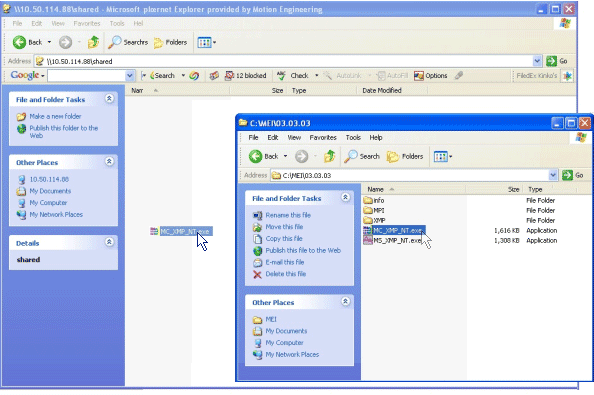Click Publish this file to the Web

pos(303,250)
